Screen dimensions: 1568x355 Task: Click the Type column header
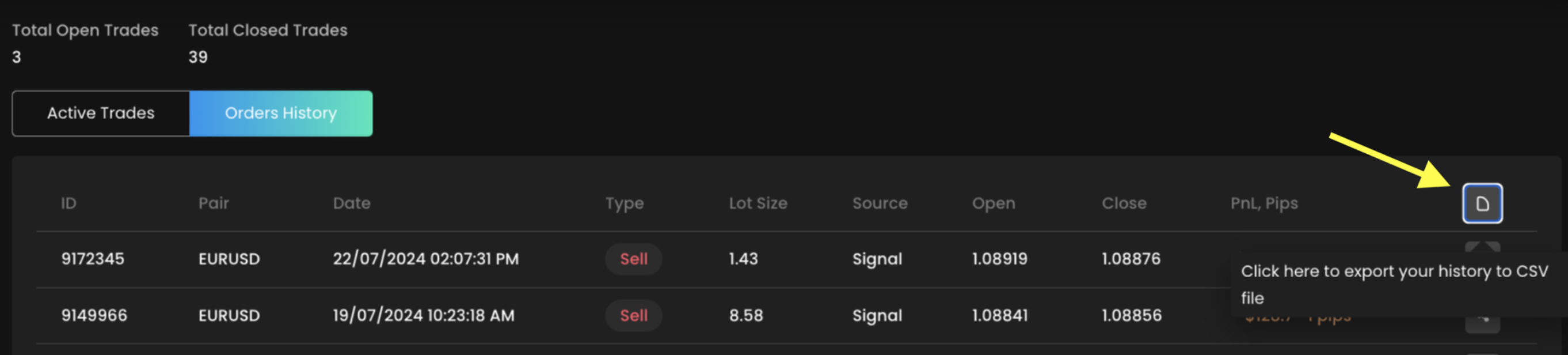[624, 203]
